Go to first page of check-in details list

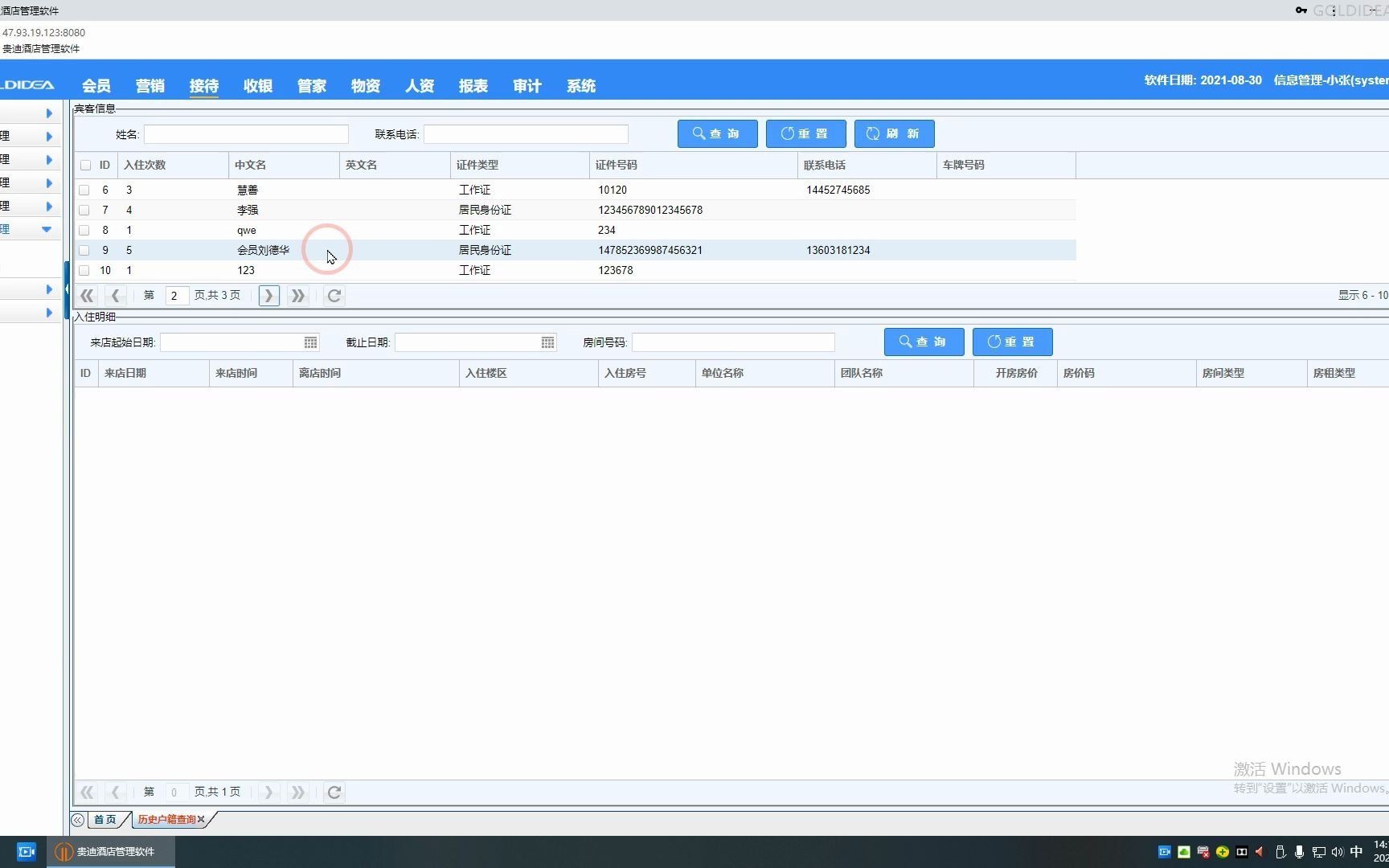point(87,792)
